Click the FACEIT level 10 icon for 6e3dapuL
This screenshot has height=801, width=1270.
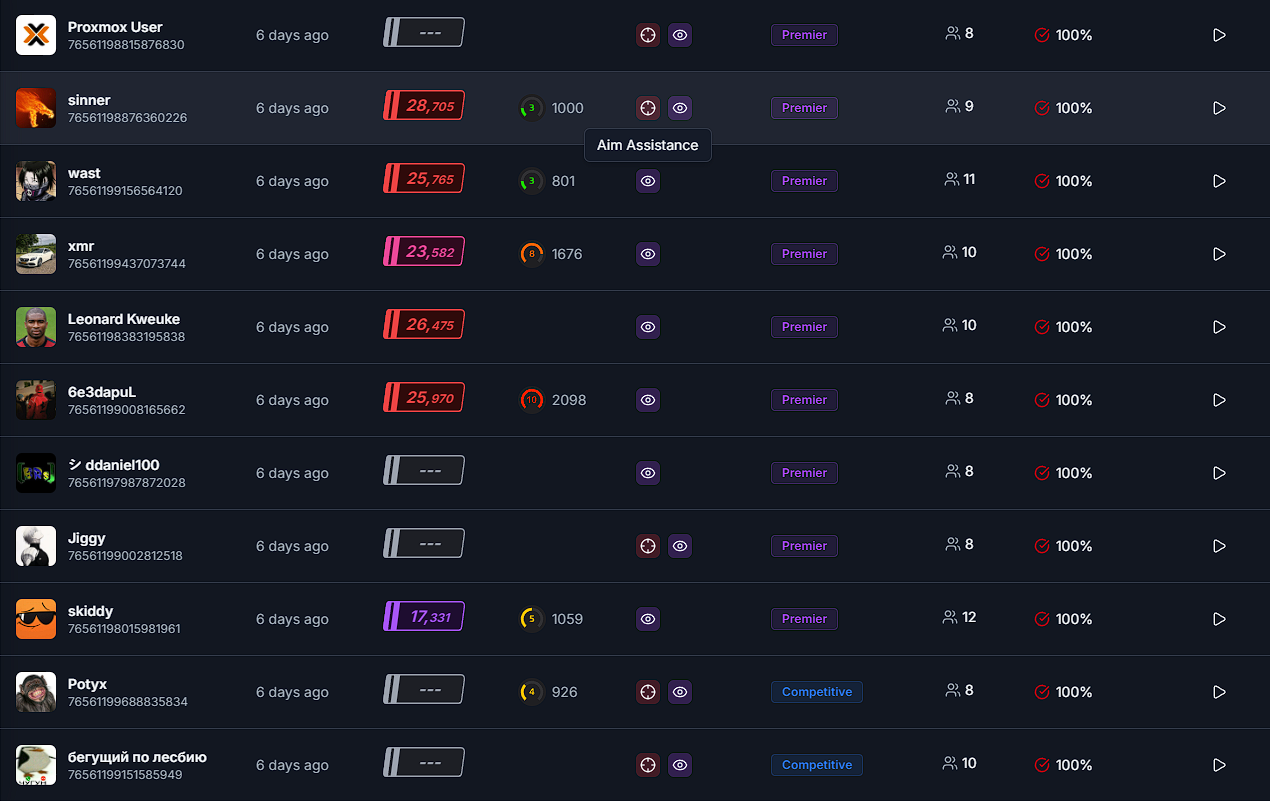[532, 400]
